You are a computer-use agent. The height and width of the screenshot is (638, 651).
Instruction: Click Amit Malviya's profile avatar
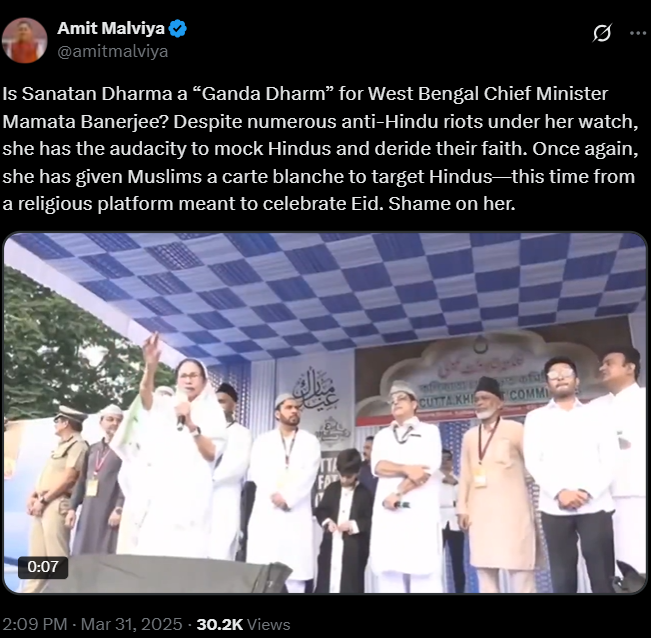coord(24,40)
